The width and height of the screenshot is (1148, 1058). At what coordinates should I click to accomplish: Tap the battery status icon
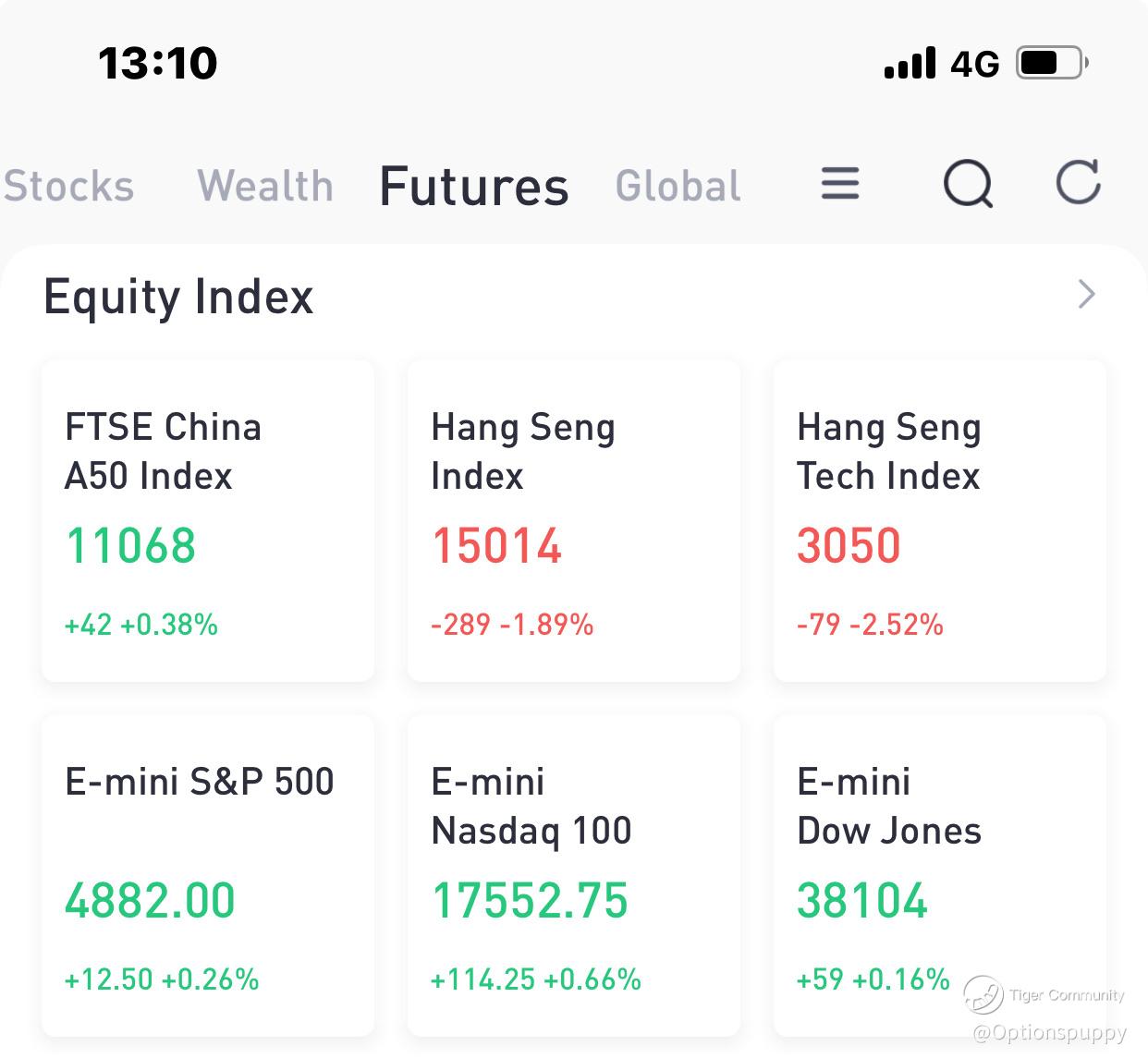(x=1052, y=63)
